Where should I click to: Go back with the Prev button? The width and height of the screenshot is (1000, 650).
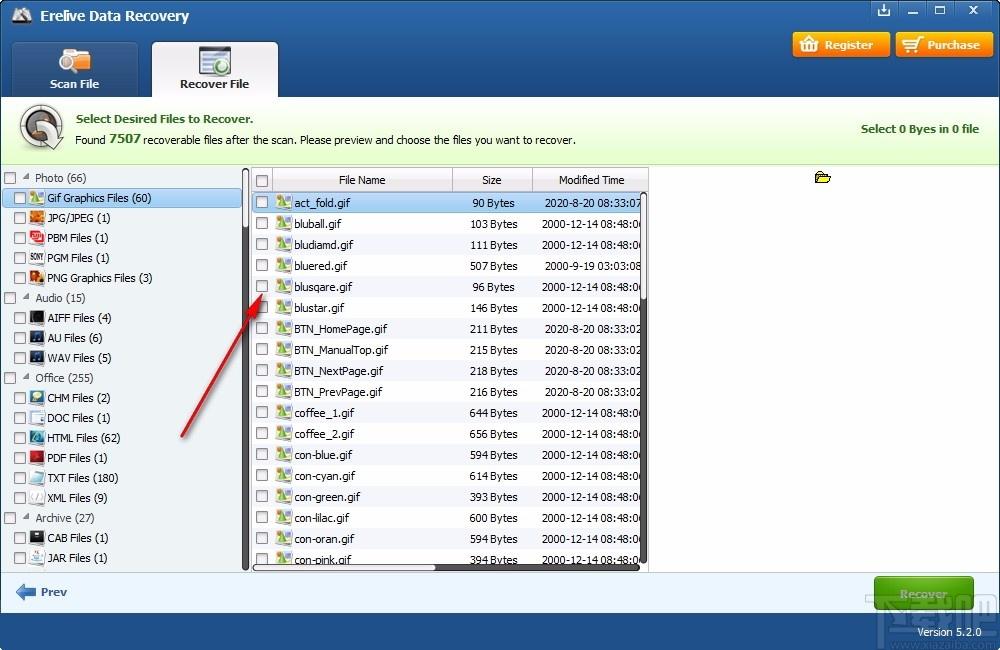tap(41, 592)
